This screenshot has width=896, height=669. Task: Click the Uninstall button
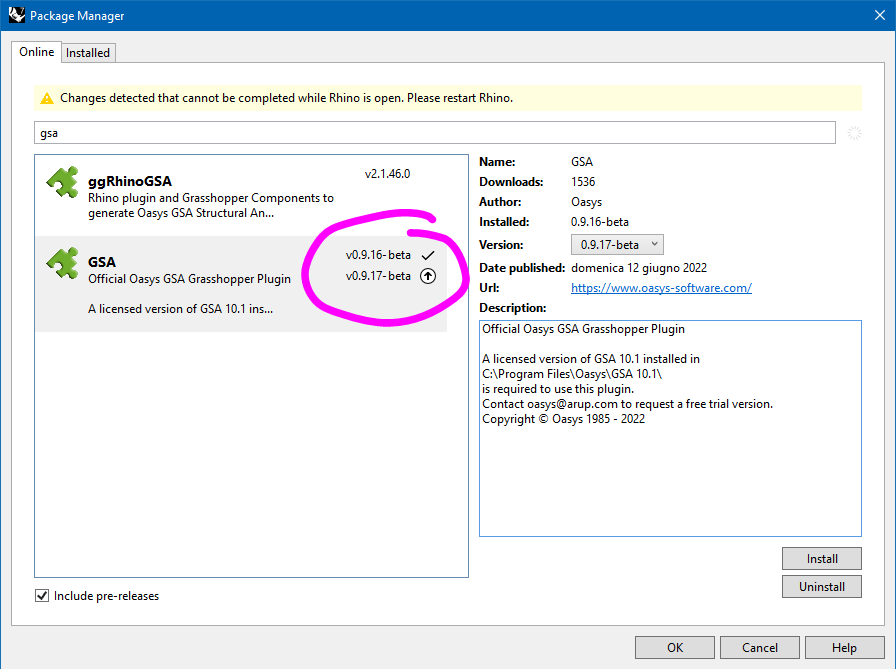(822, 587)
